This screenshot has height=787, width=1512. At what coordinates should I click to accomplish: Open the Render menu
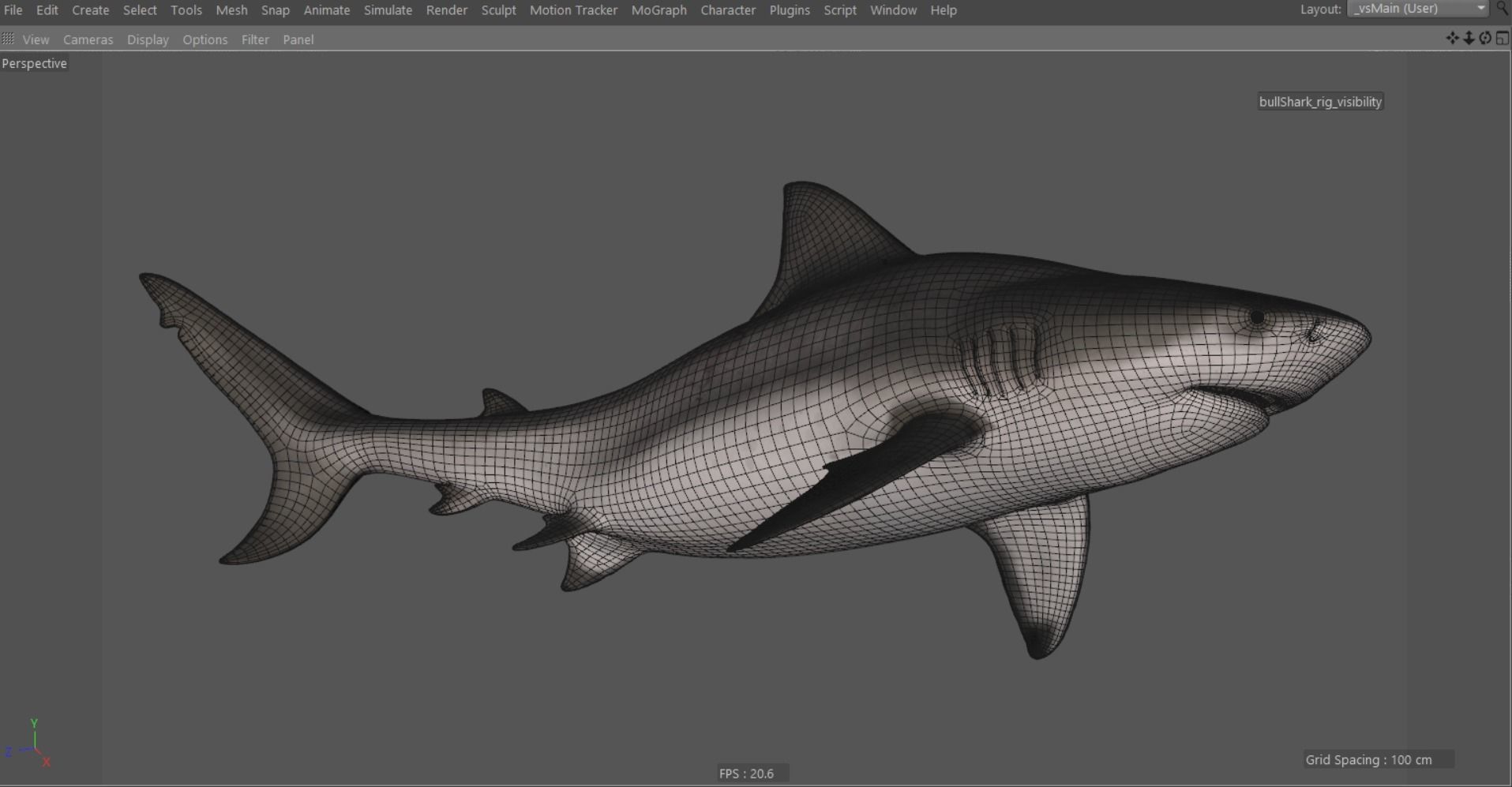pyautogui.click(x=447, y=10)
